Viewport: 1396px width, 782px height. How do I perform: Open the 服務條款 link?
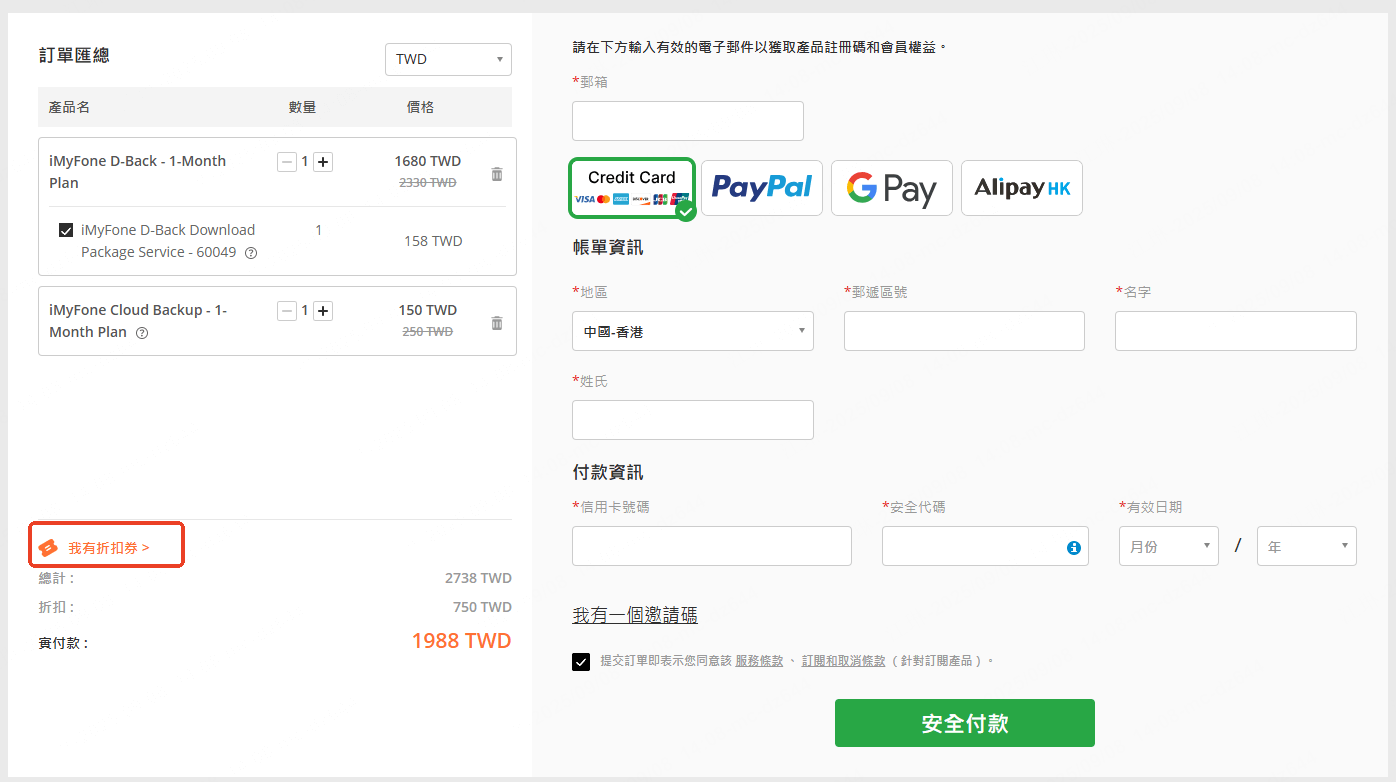pyautogui.click(x=759, y=661)
